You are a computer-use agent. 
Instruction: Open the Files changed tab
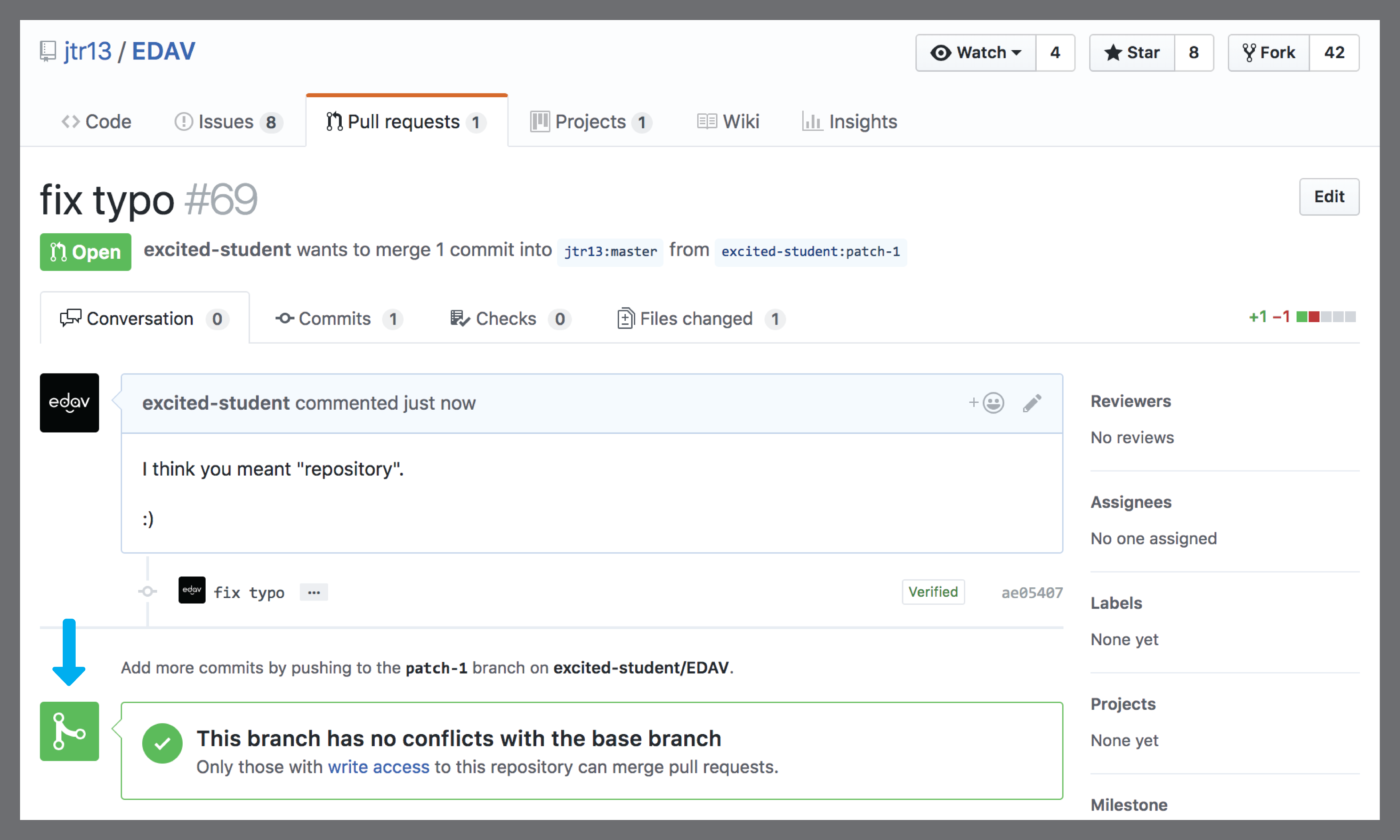(x=701, y=319)
